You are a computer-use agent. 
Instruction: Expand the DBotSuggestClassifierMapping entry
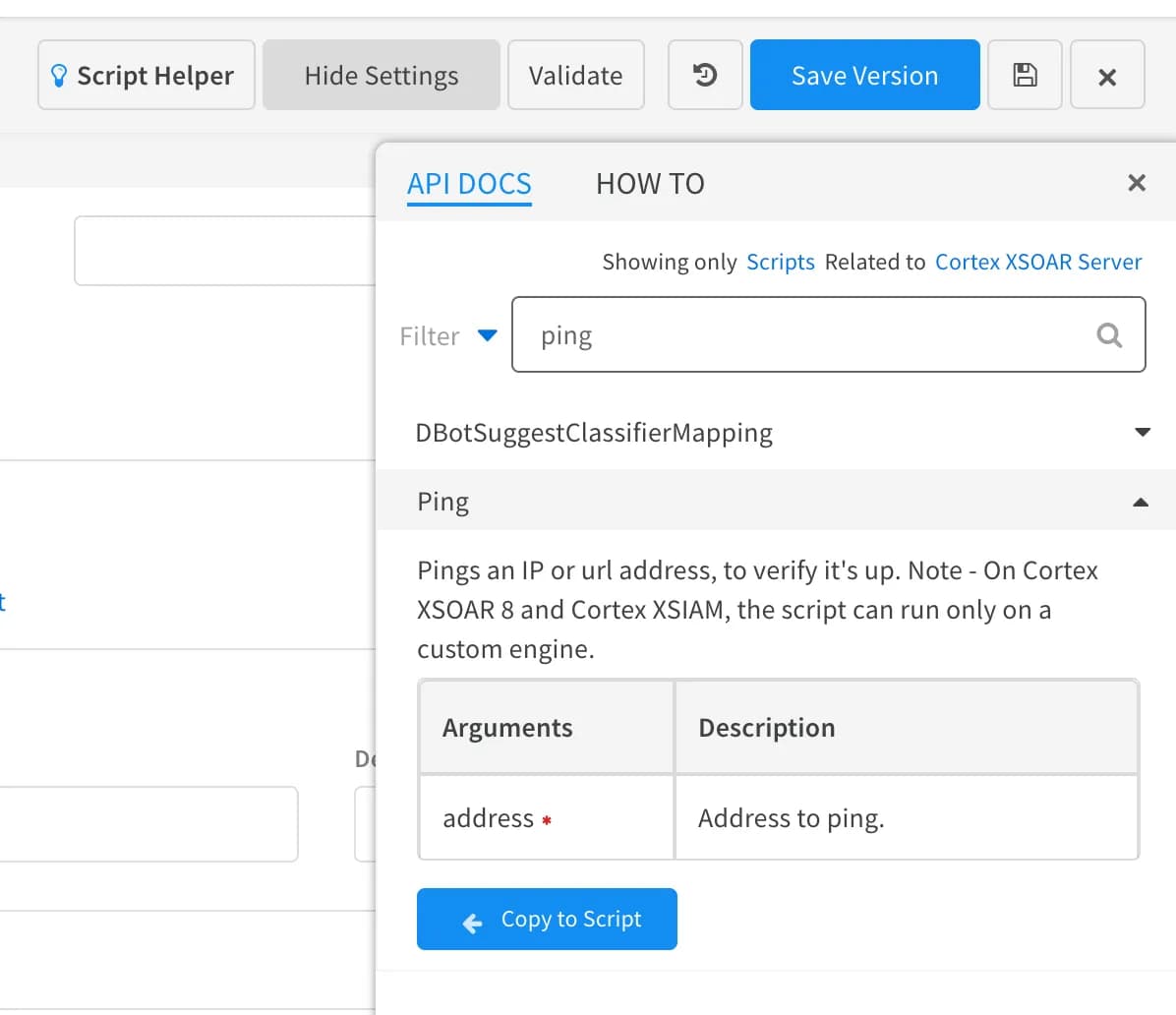(x=1142, y=432)
